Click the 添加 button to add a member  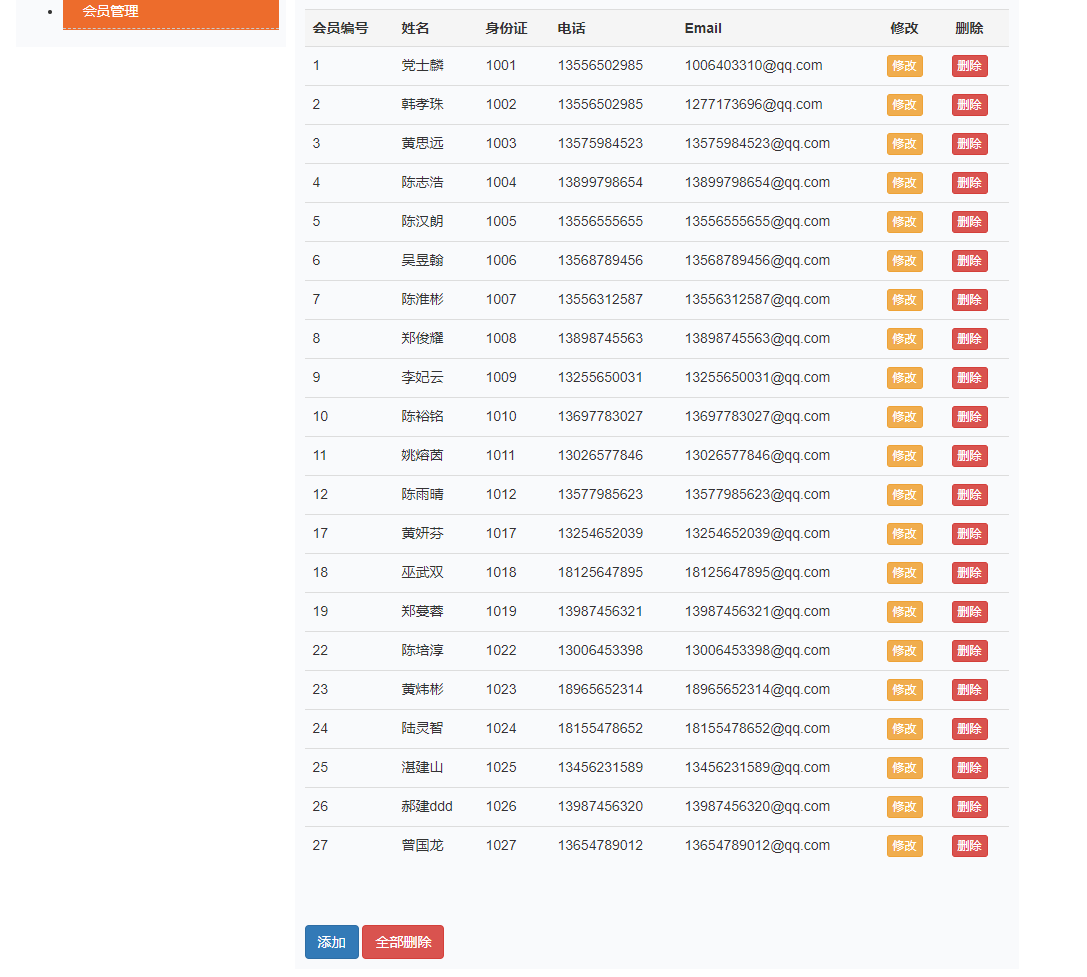click(331, 941)
